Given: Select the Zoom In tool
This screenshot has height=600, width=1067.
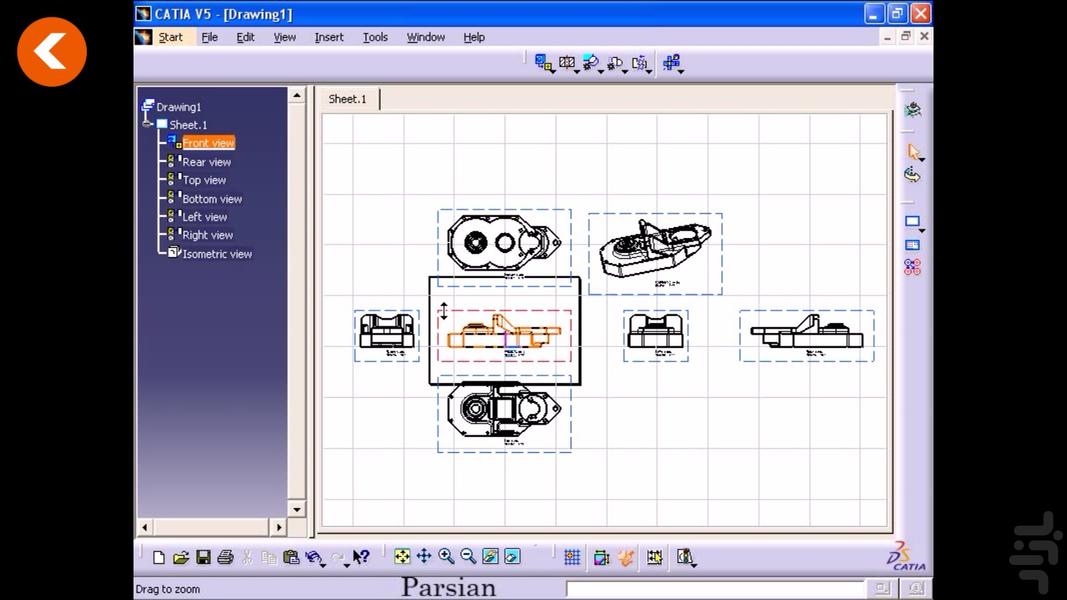Looking at the screenshot, I should coord(447,556).
